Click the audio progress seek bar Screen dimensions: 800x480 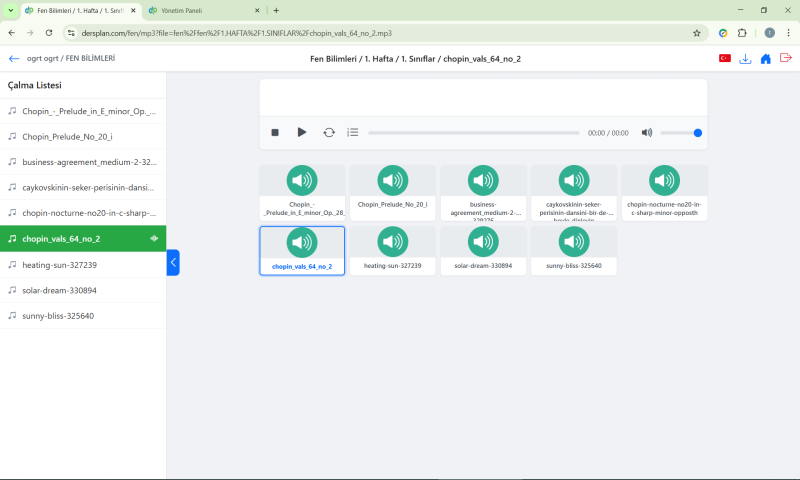[475, 132]
